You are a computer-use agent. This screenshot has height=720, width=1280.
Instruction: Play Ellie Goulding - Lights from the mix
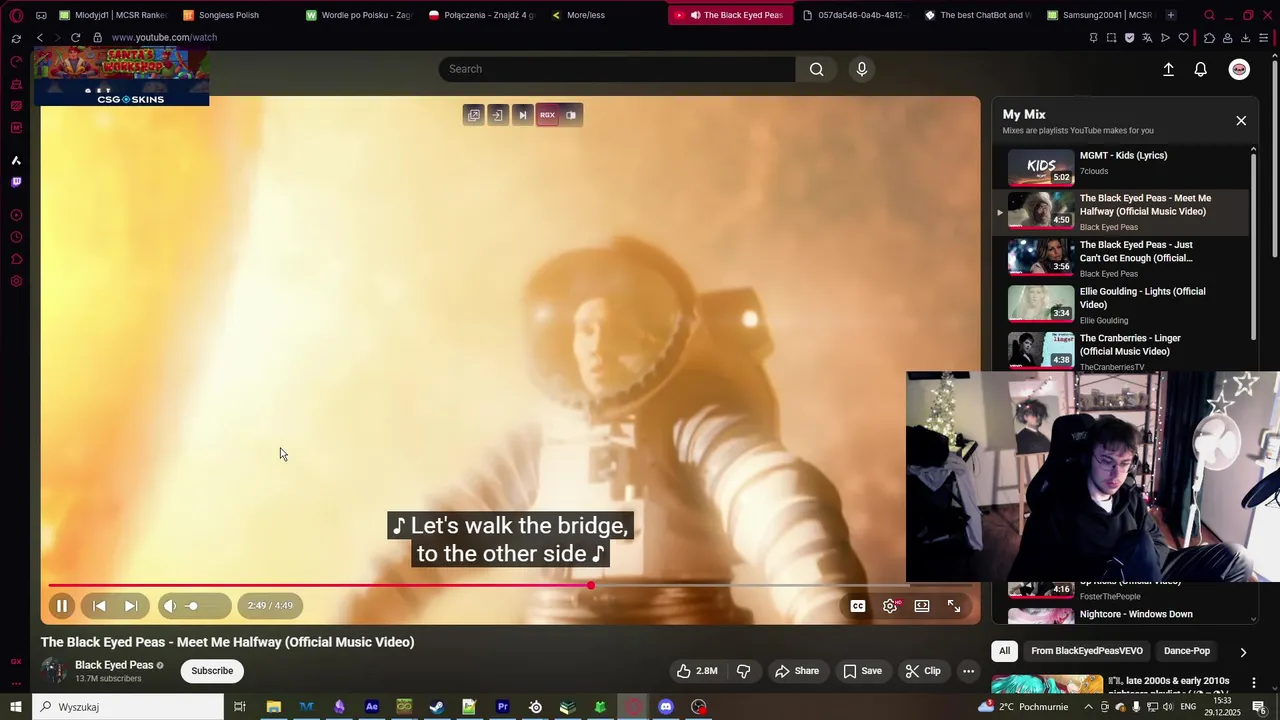coord(1120,304)
